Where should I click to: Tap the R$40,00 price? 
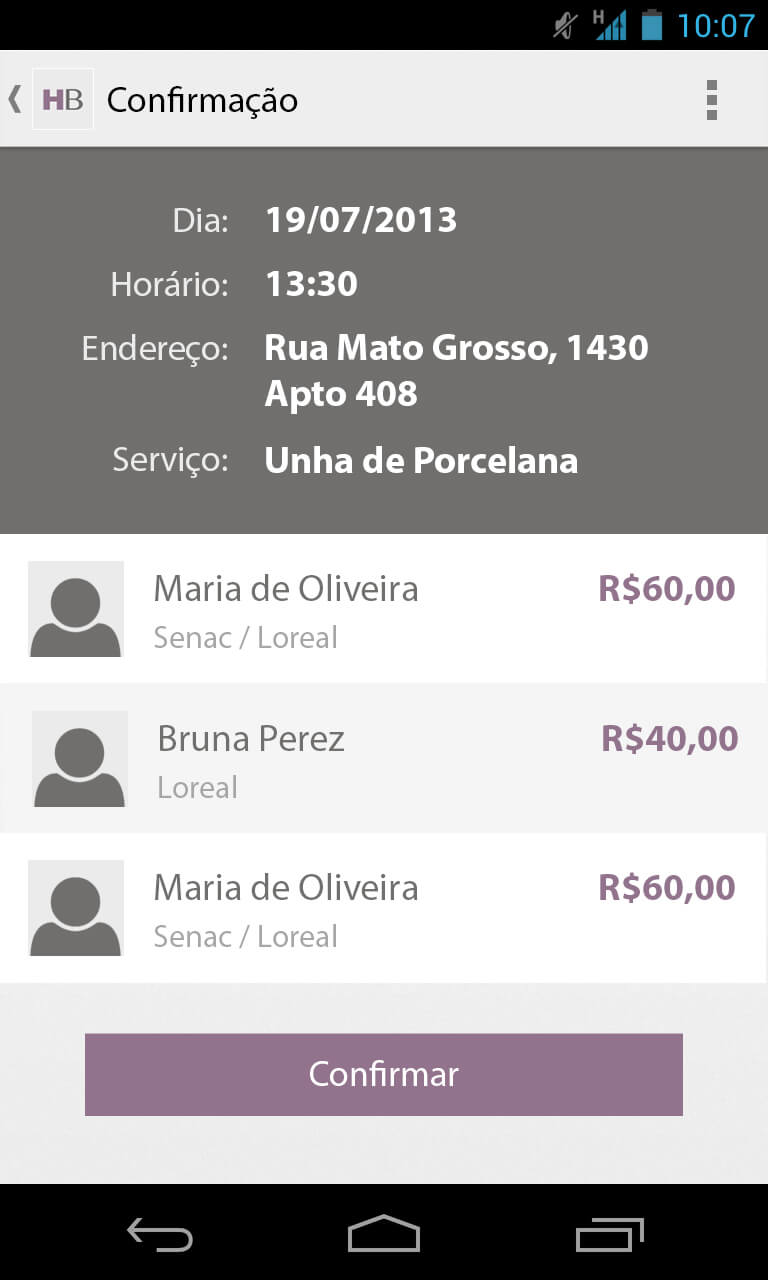pyautogui.click(x=670, y=739)
